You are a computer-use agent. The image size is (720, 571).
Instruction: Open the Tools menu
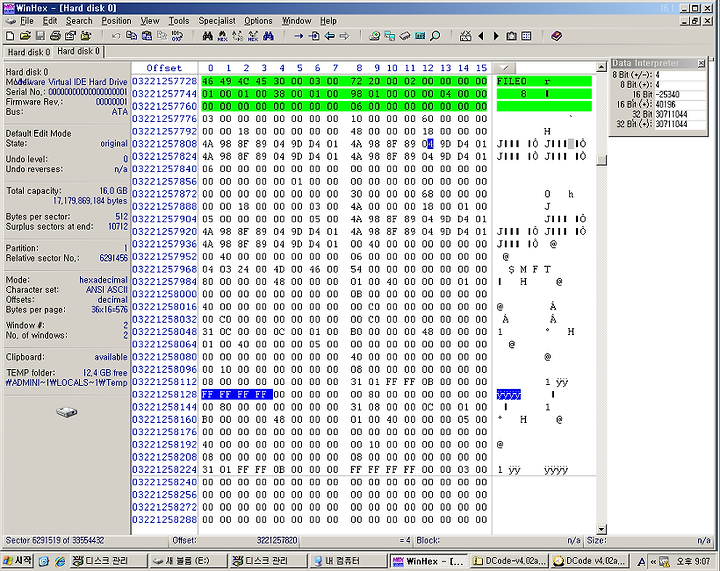pos(179,21)
